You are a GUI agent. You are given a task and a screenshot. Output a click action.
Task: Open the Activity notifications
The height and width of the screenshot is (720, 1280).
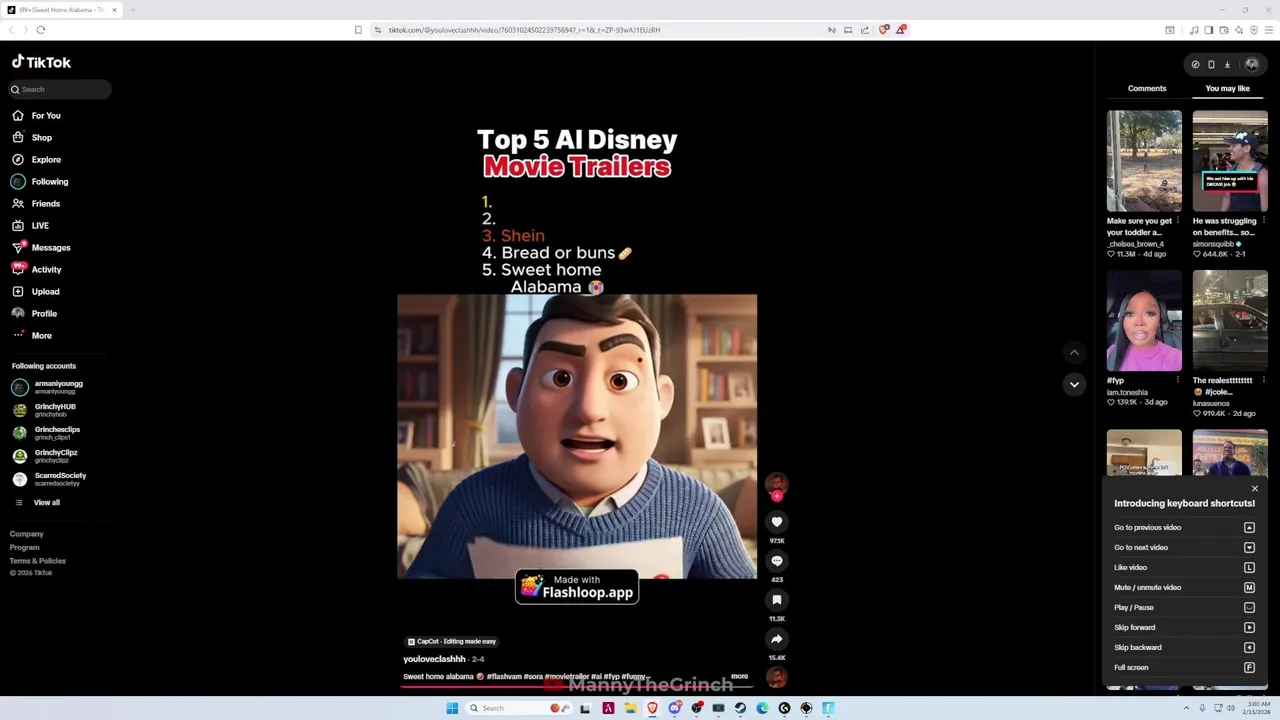(x=37, y=270)
